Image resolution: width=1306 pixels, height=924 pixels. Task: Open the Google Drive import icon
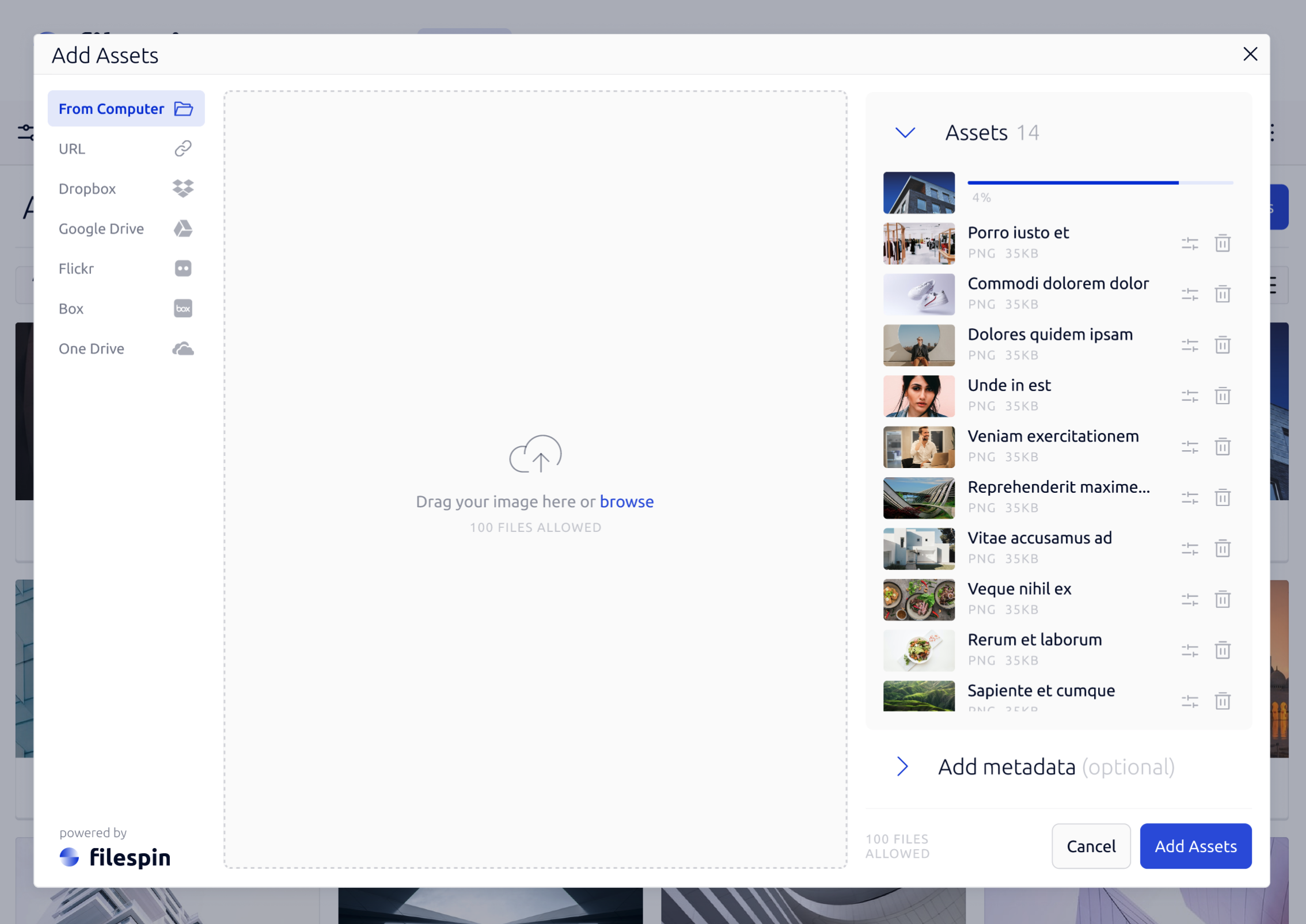pos(182,229)
